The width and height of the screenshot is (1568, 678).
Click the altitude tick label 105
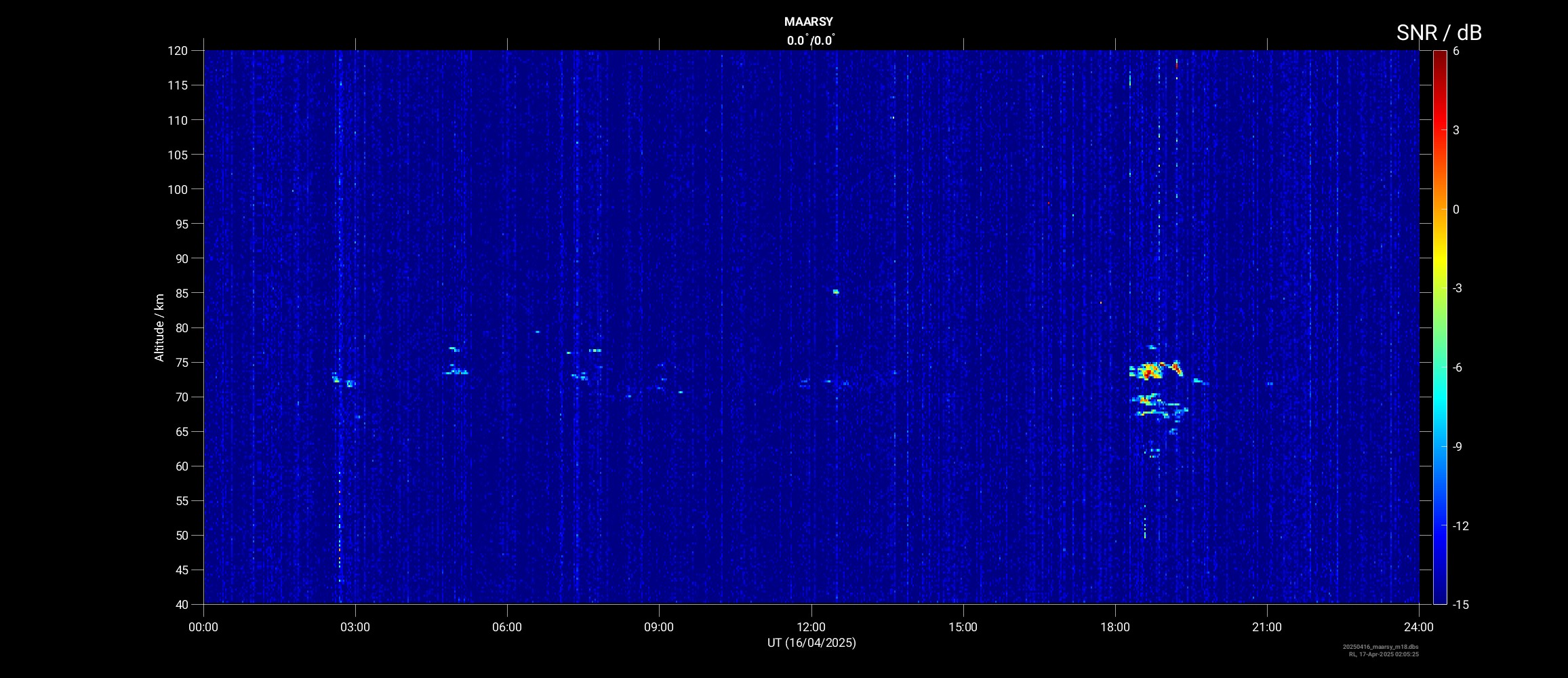[x=178, y=155]
